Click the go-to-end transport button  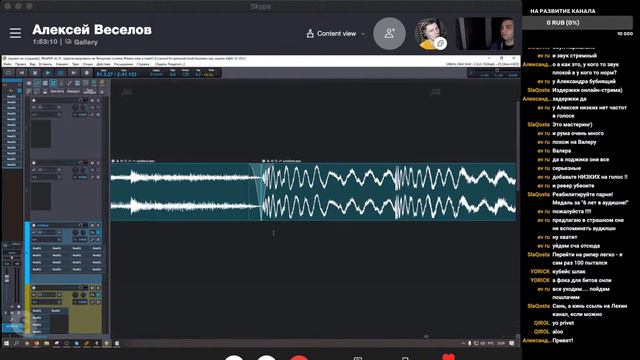pyautogui.click(x=73, y=73)
